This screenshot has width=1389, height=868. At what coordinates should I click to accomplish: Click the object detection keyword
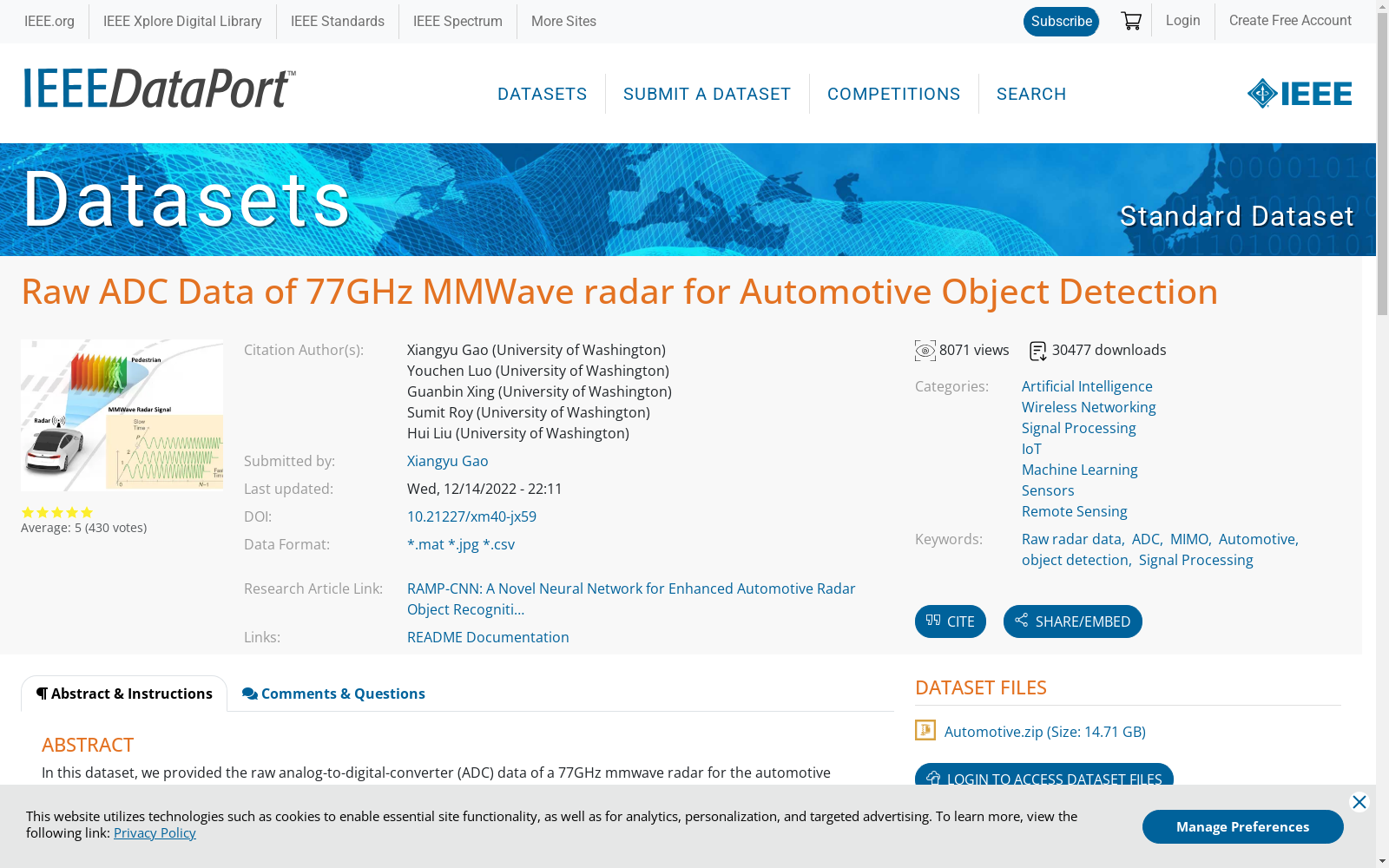click(1075, 560)
